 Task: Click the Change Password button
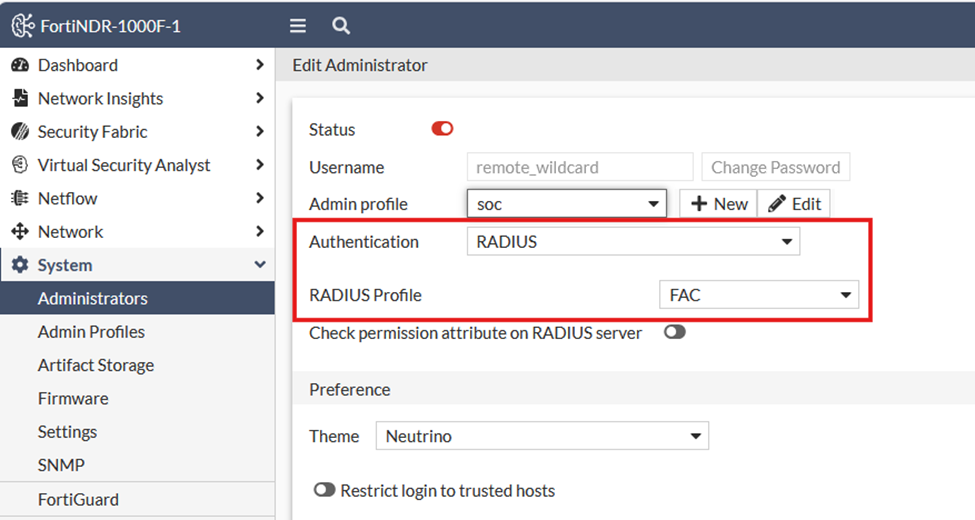point(775,167)
